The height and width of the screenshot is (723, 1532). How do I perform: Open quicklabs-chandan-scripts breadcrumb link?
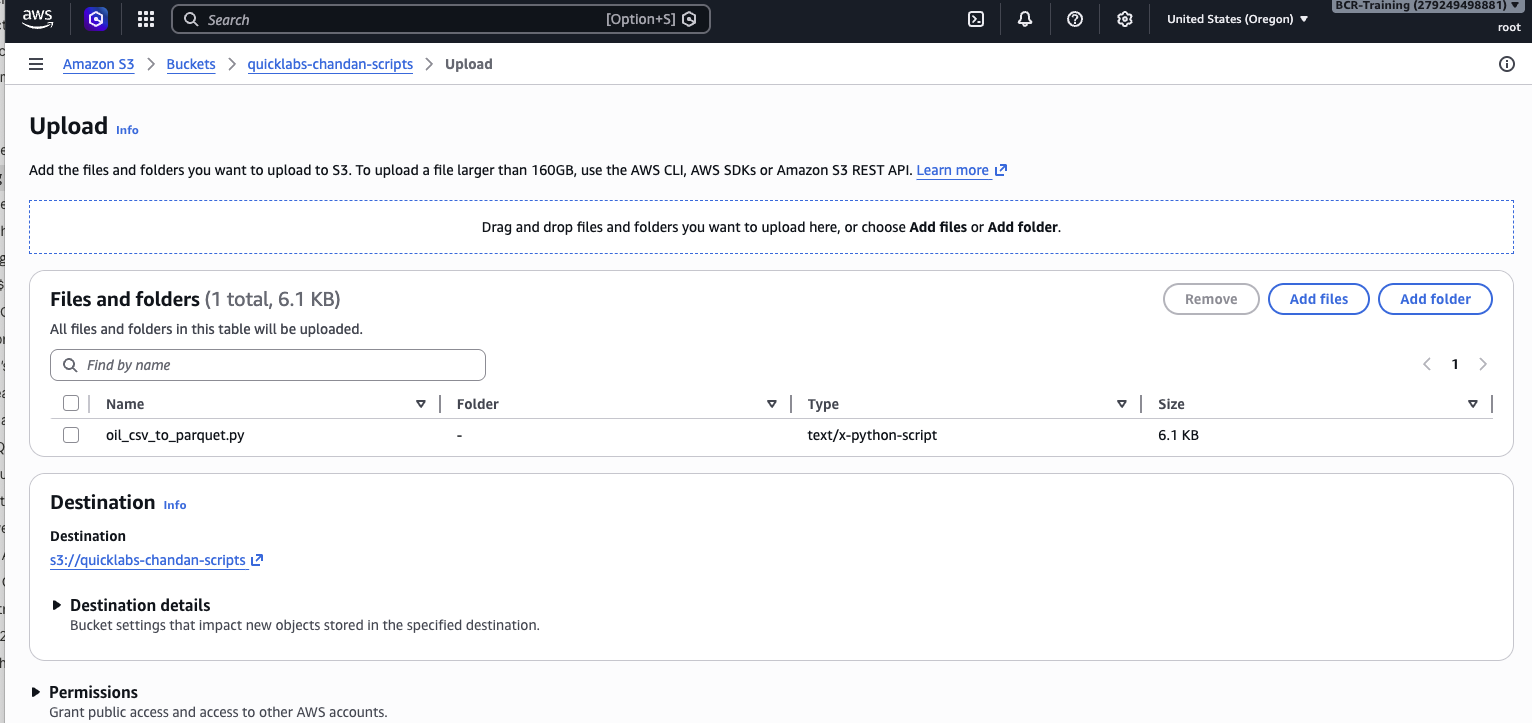coord(330,64)
